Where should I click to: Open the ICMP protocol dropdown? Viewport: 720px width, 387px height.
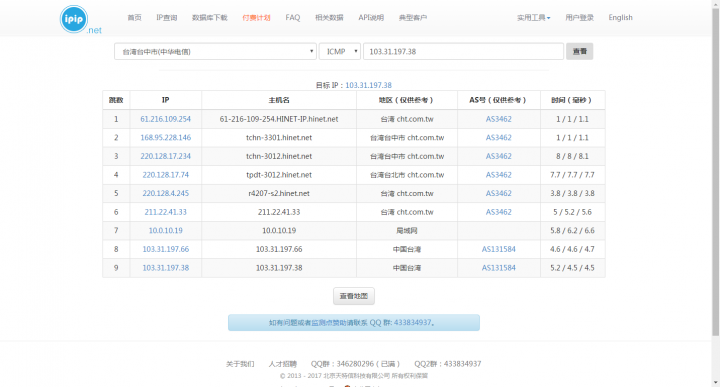340,51
